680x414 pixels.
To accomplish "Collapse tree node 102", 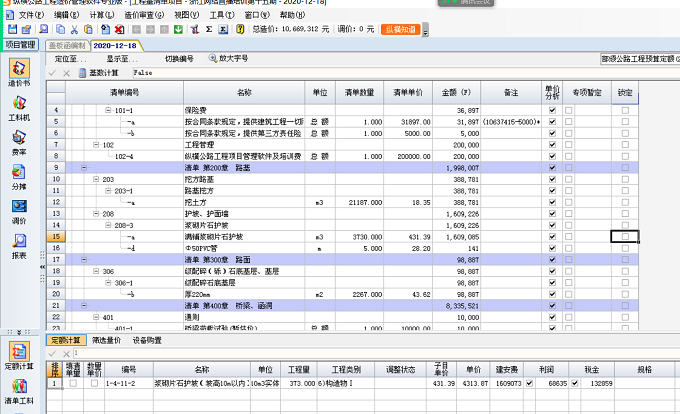I will click(x=96, y=144).
